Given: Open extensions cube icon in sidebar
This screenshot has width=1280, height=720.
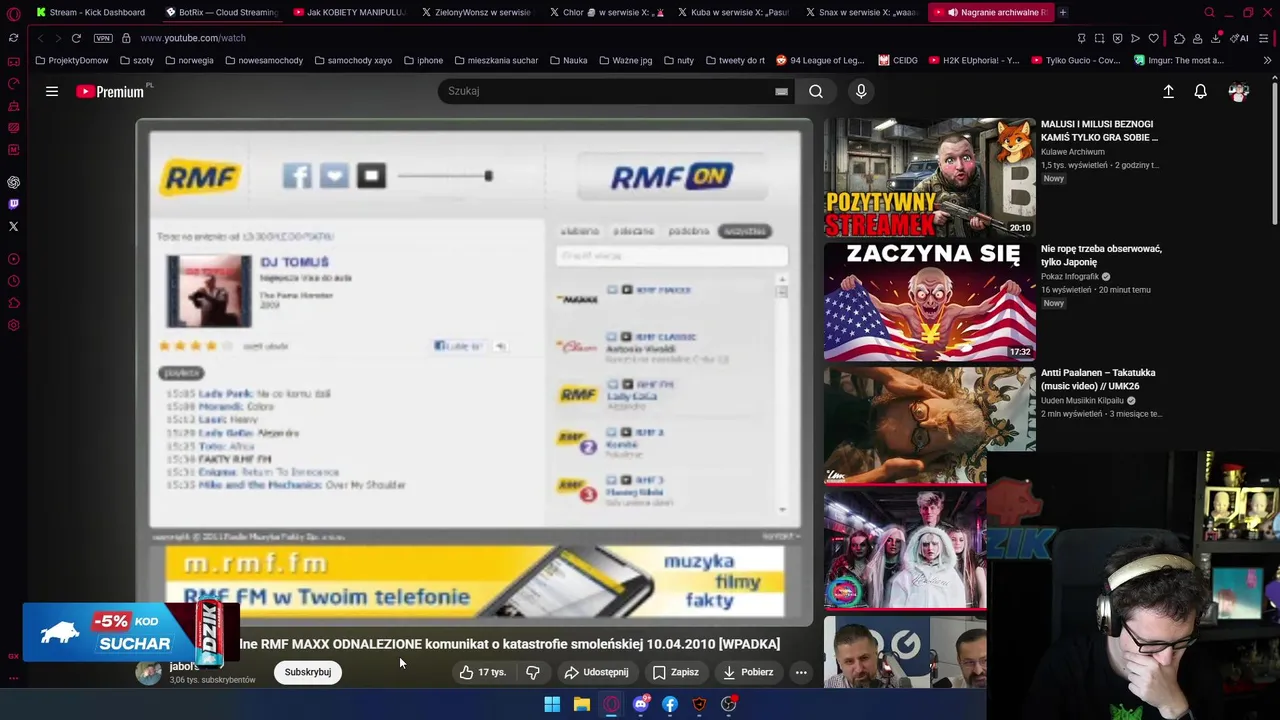Looking at the screenshot, I should 13,303.
